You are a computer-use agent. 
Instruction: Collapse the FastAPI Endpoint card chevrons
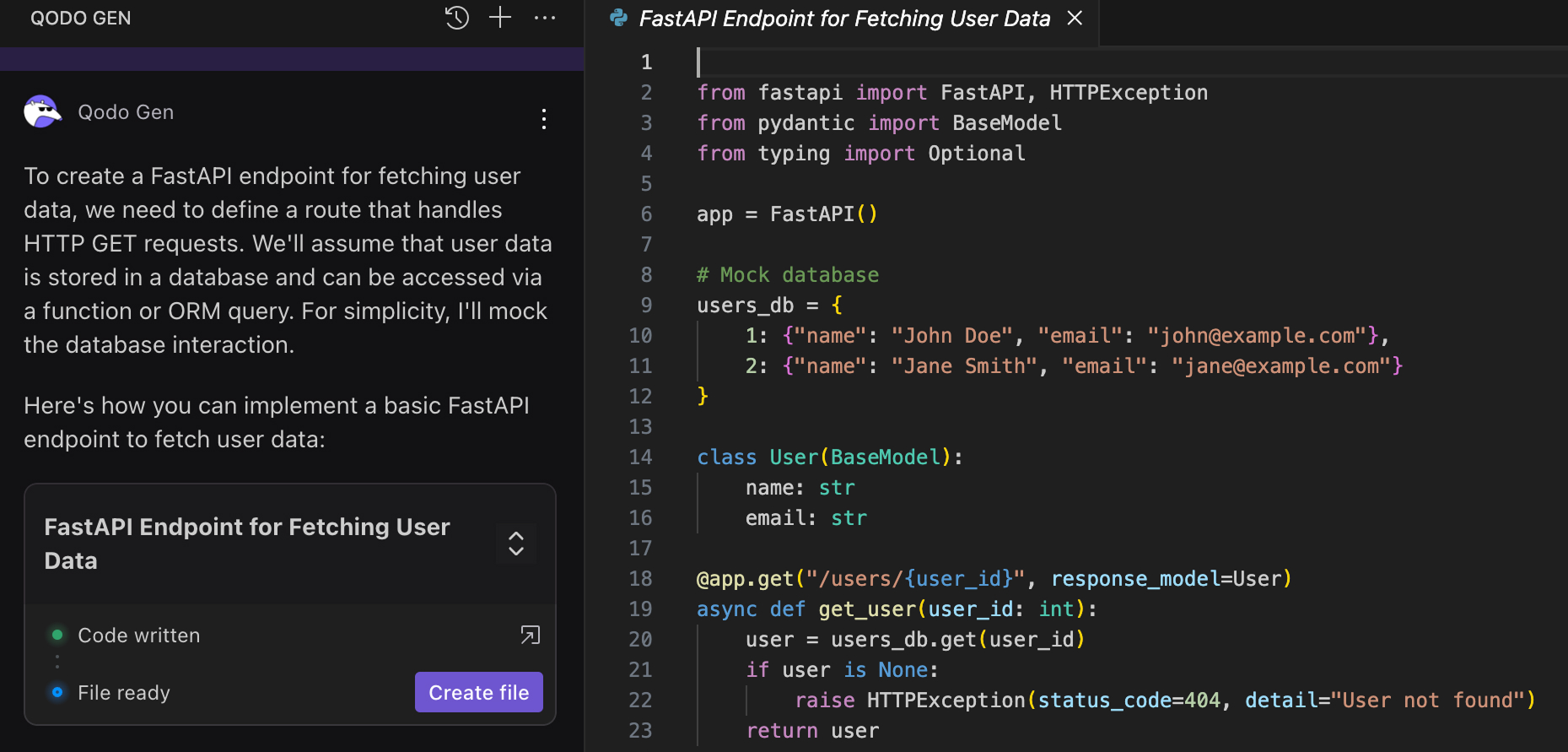[x=516, y=544]
